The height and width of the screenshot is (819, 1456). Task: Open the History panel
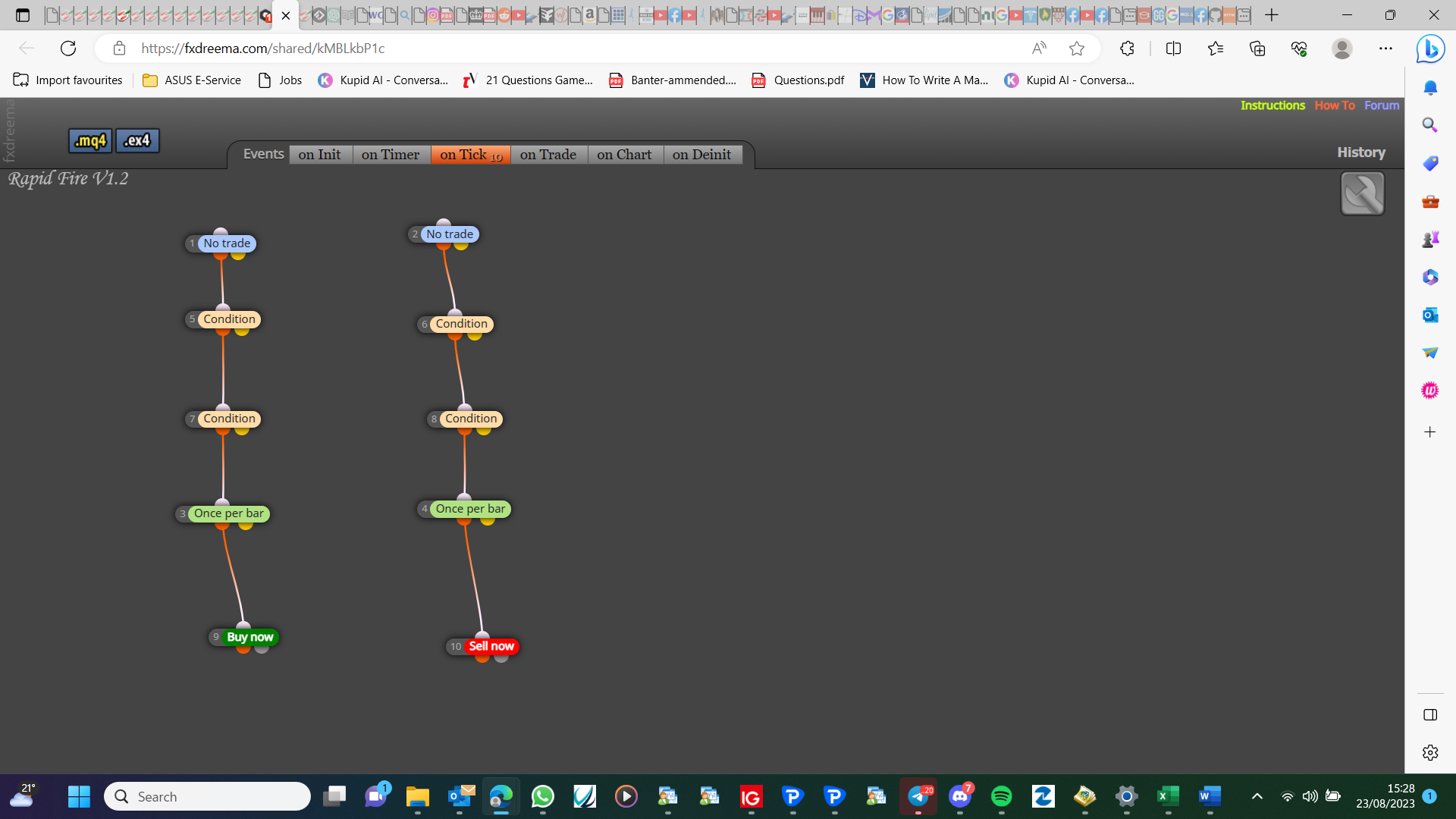click(x=1361, y=152)
